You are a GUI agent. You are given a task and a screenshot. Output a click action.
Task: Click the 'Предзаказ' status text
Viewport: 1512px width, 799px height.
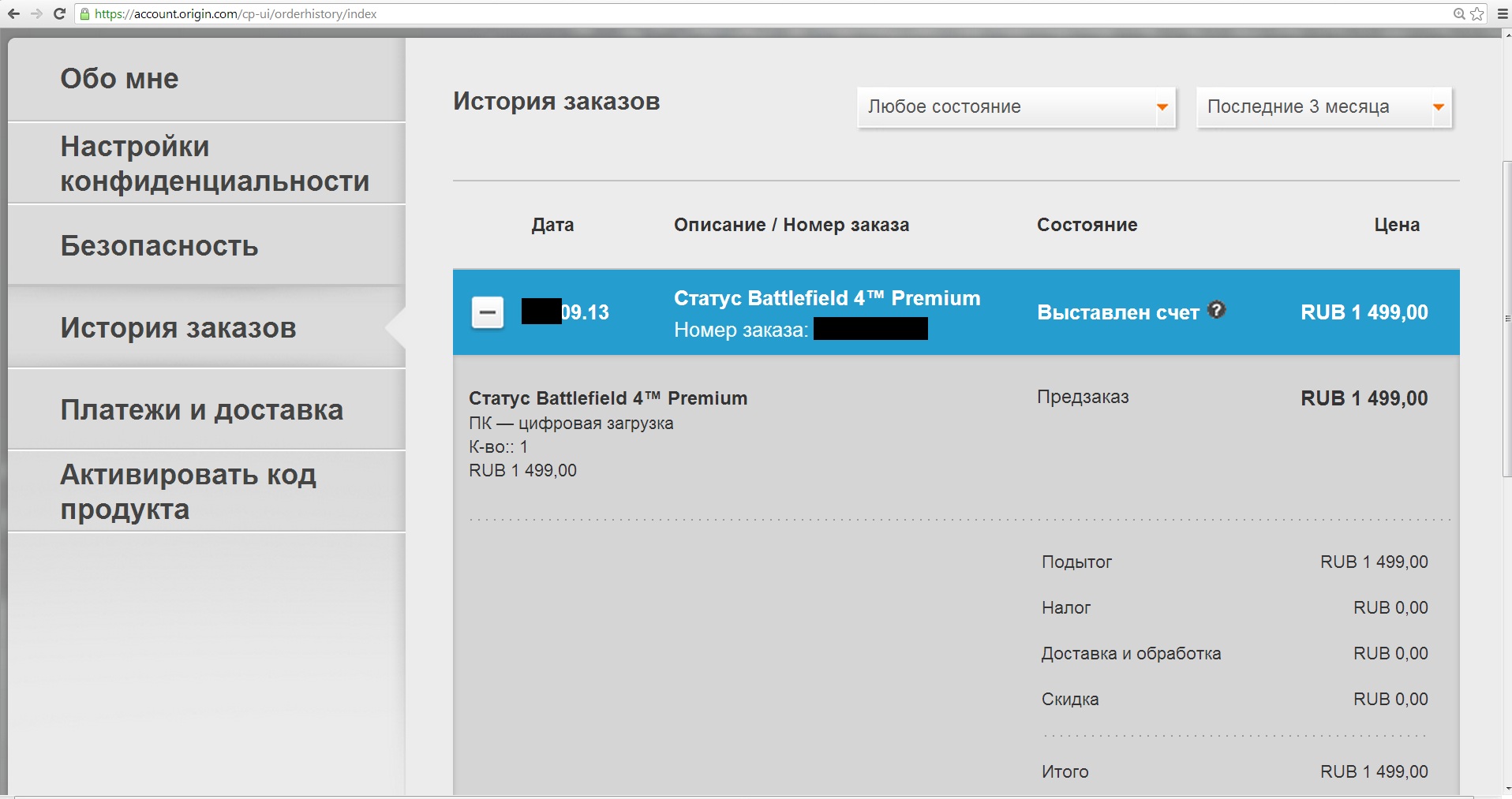point(1083,397)
